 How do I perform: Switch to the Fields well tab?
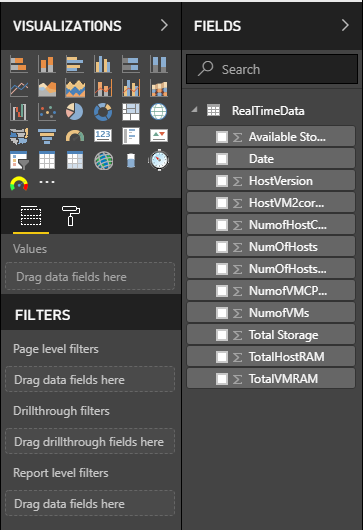pos(31,216)
